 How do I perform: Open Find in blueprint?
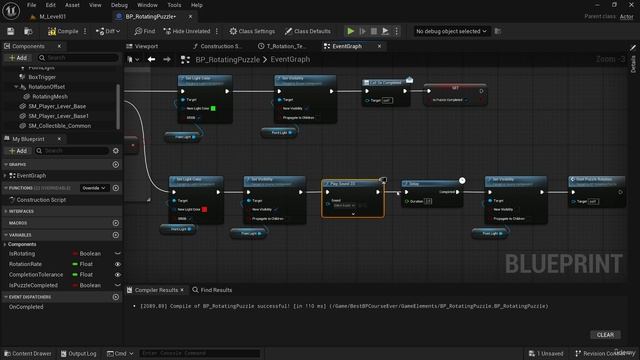145,31
